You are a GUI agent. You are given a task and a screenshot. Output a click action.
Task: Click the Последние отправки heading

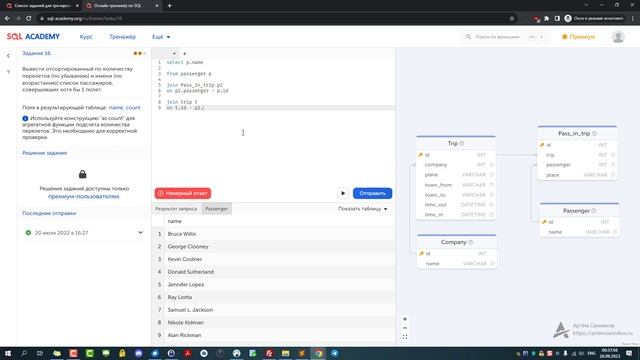tap(49, 213)
